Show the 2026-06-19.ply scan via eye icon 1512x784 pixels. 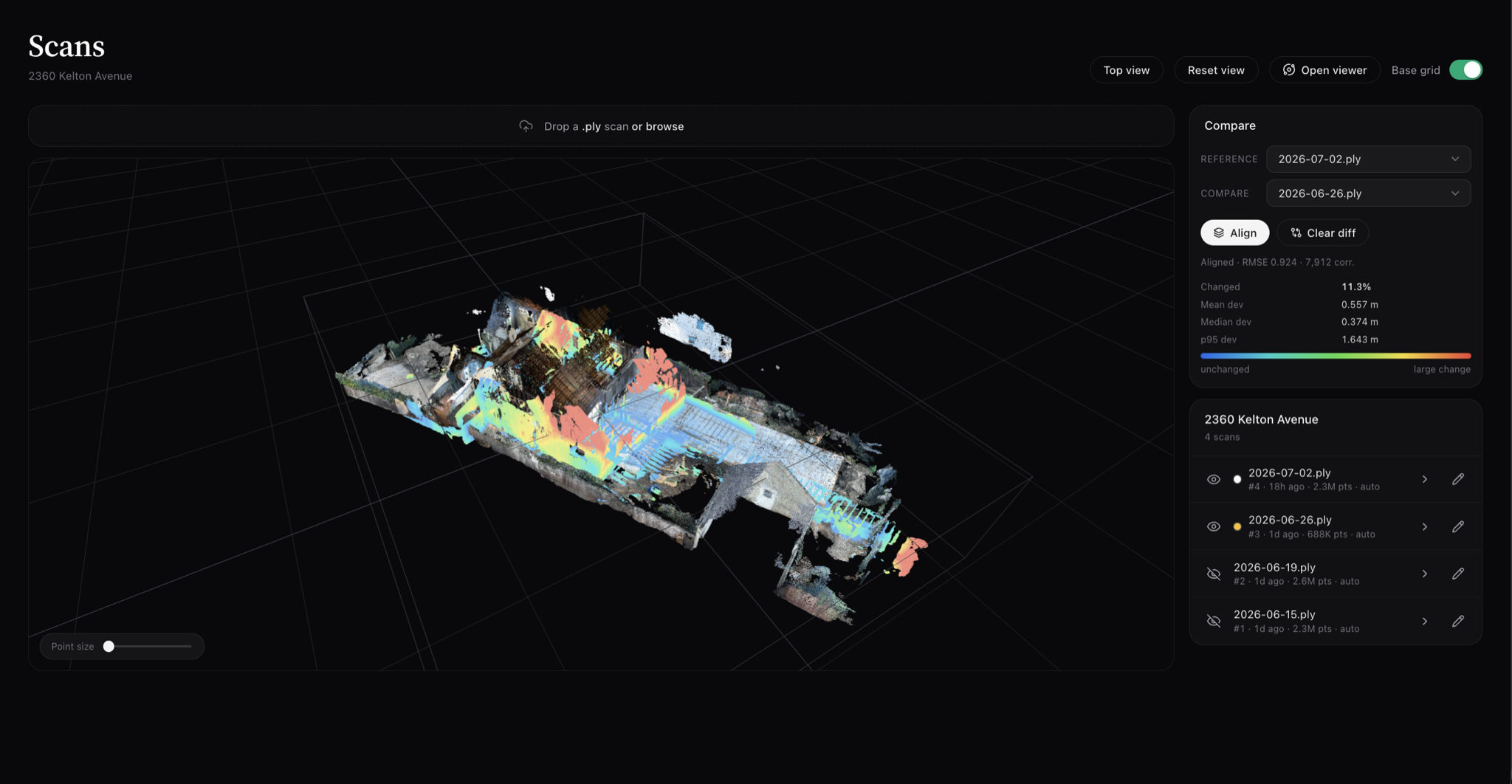coord(1213,574)
